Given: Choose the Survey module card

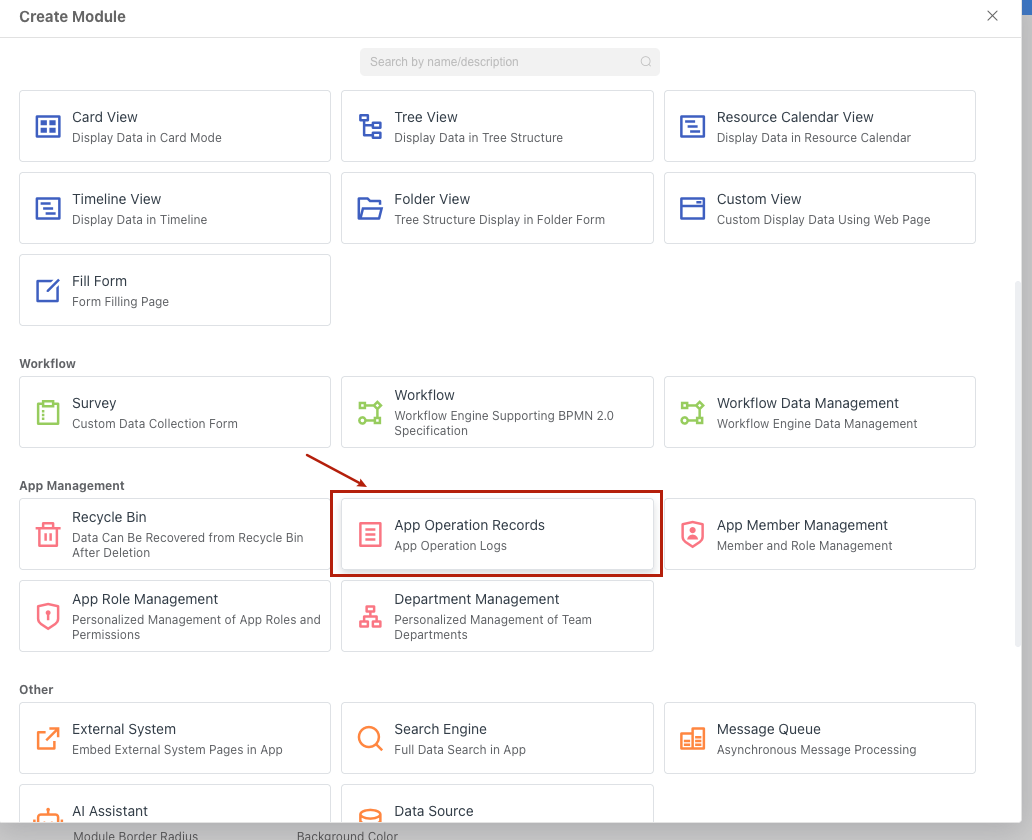Looking at the screenshot, I should pos(174,412).
